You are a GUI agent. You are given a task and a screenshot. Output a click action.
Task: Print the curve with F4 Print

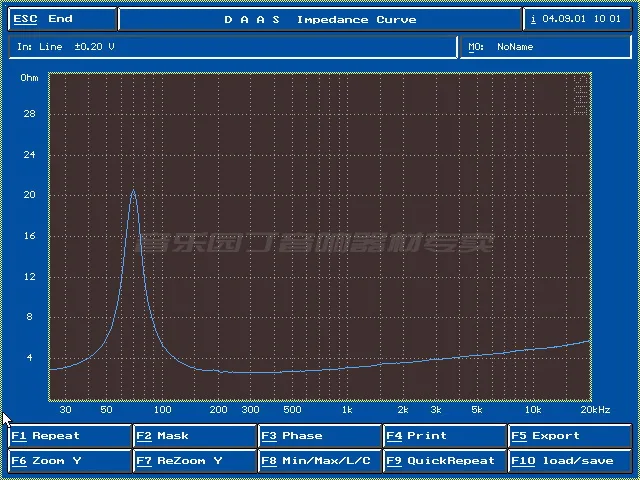tap(445, 436)
